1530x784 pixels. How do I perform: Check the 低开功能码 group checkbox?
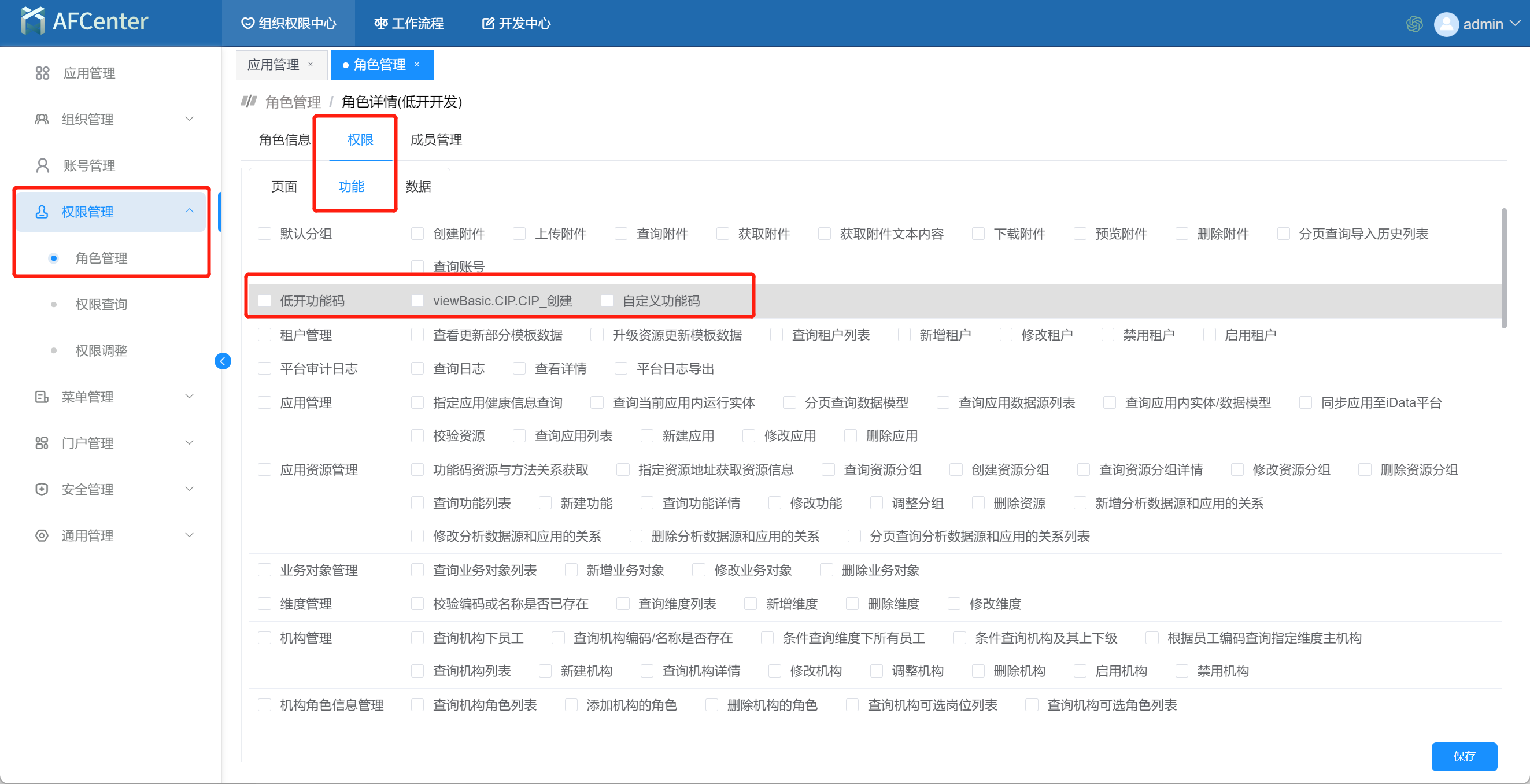point(265,301)
